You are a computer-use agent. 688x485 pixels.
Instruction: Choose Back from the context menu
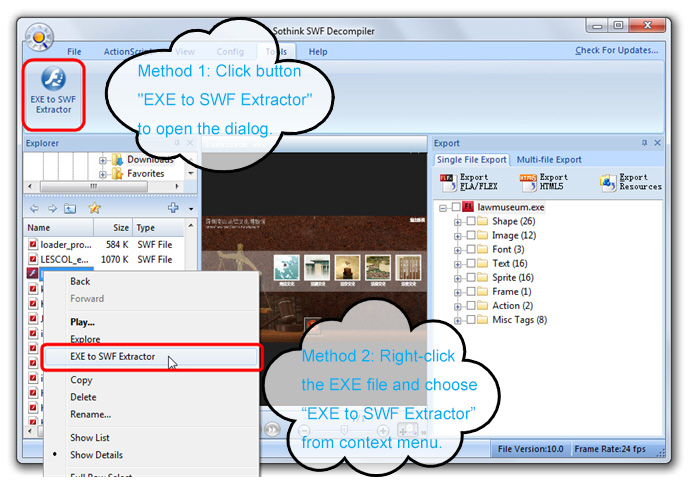pyautogui.click(x=80, y=281)
